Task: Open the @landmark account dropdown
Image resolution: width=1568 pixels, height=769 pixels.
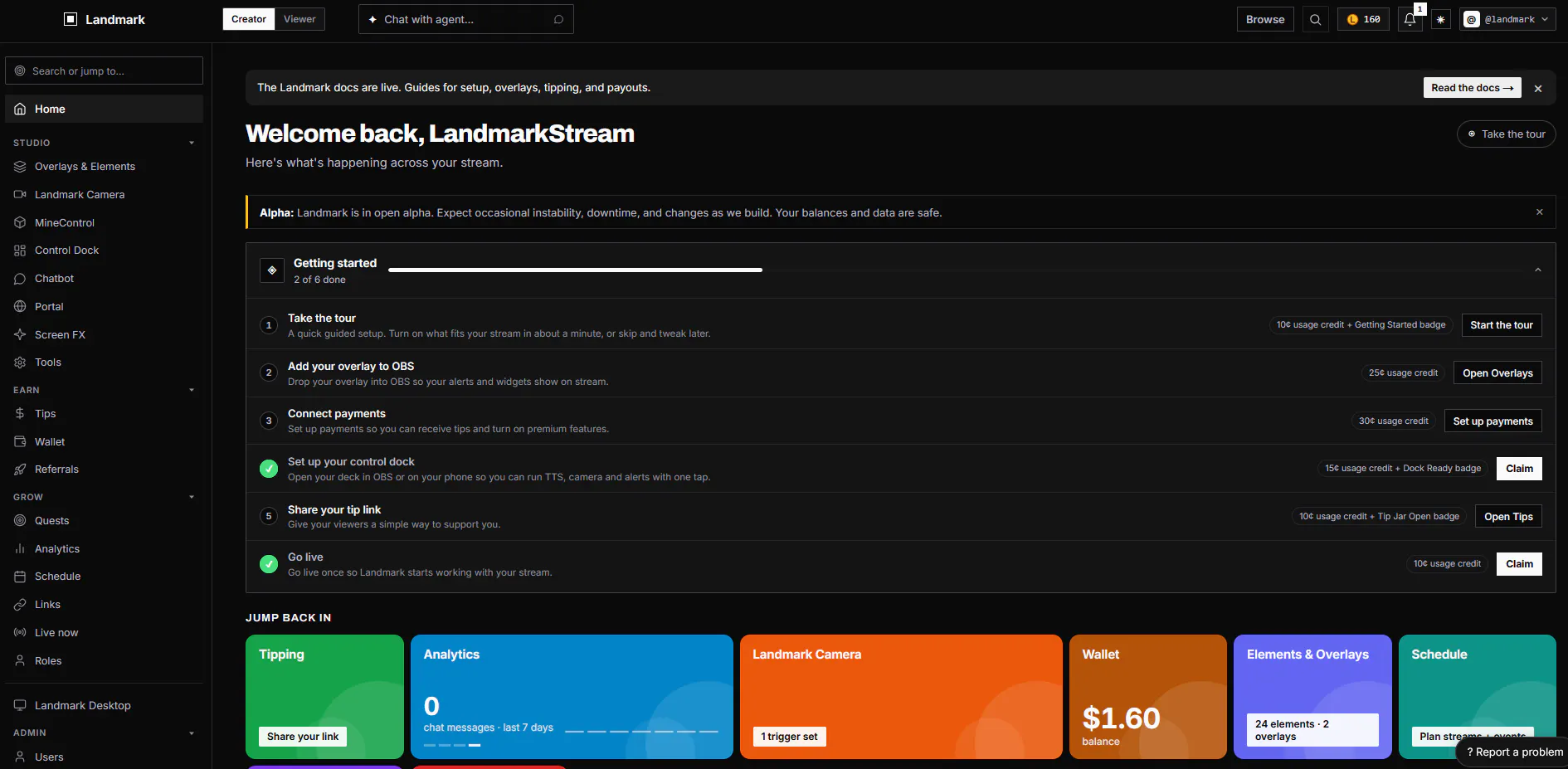Action: [1507, 19]
